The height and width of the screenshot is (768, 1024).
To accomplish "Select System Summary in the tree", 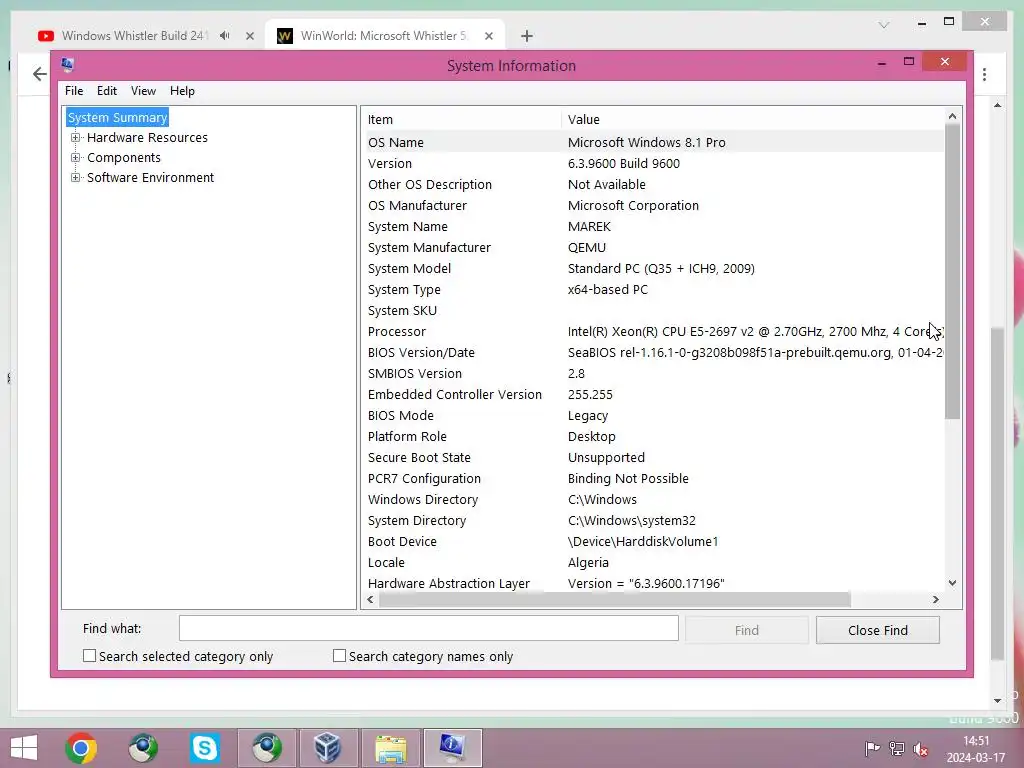I will click(118, 118).
